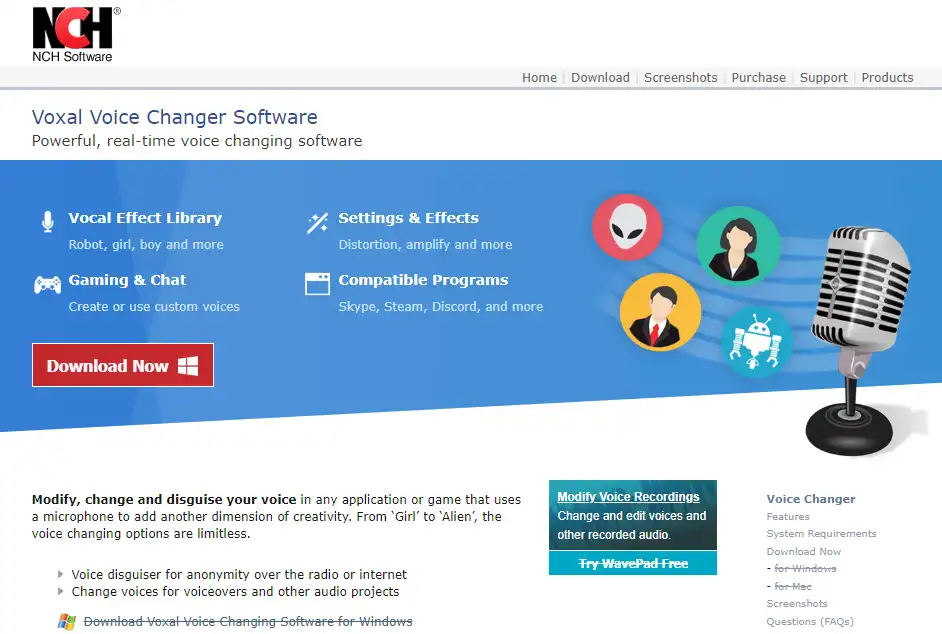This screenshot has width=942, height=634.
Task: Click the red Download Now button
Action: 123,365
